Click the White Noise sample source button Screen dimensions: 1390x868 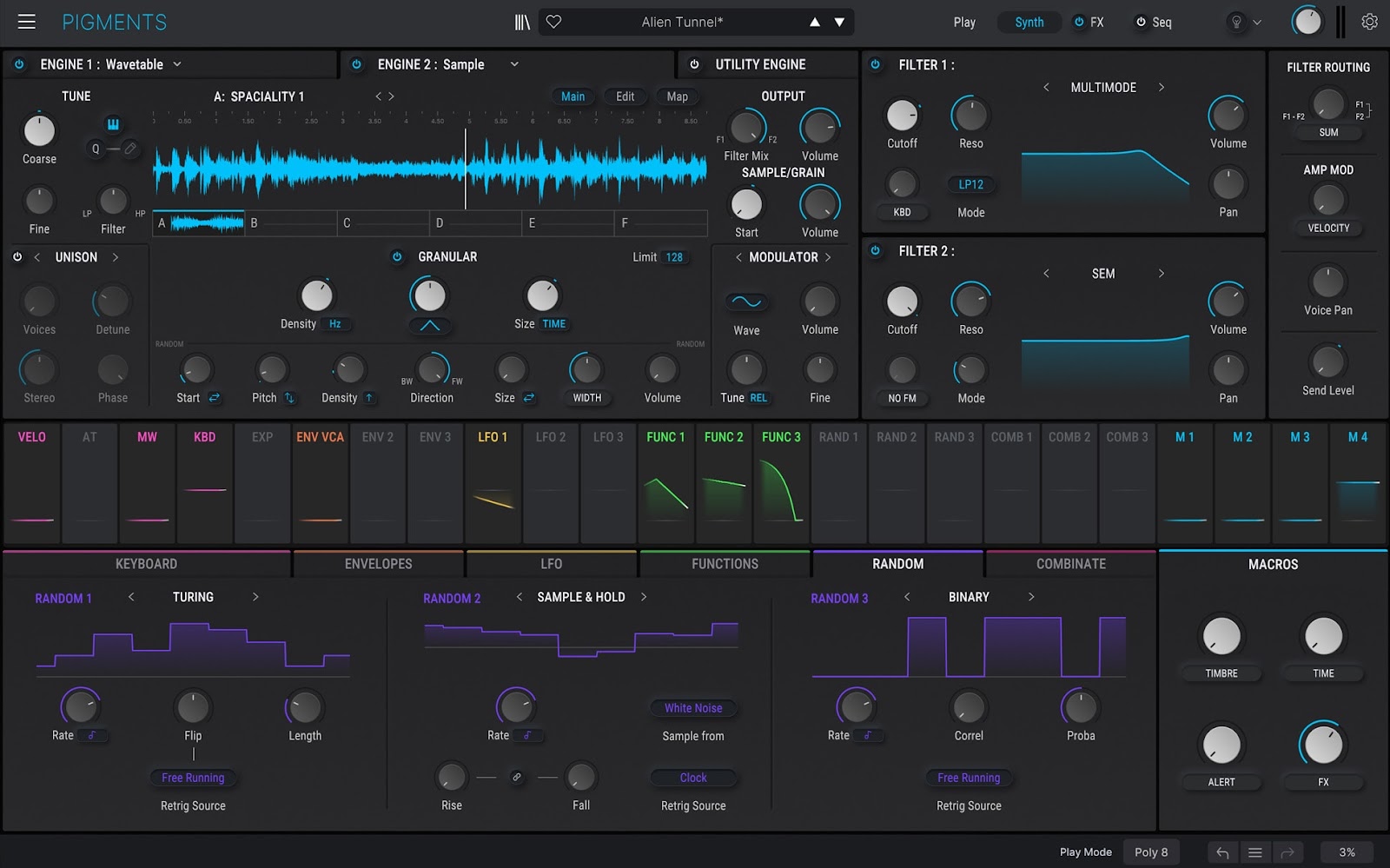(x=693, y=708)
